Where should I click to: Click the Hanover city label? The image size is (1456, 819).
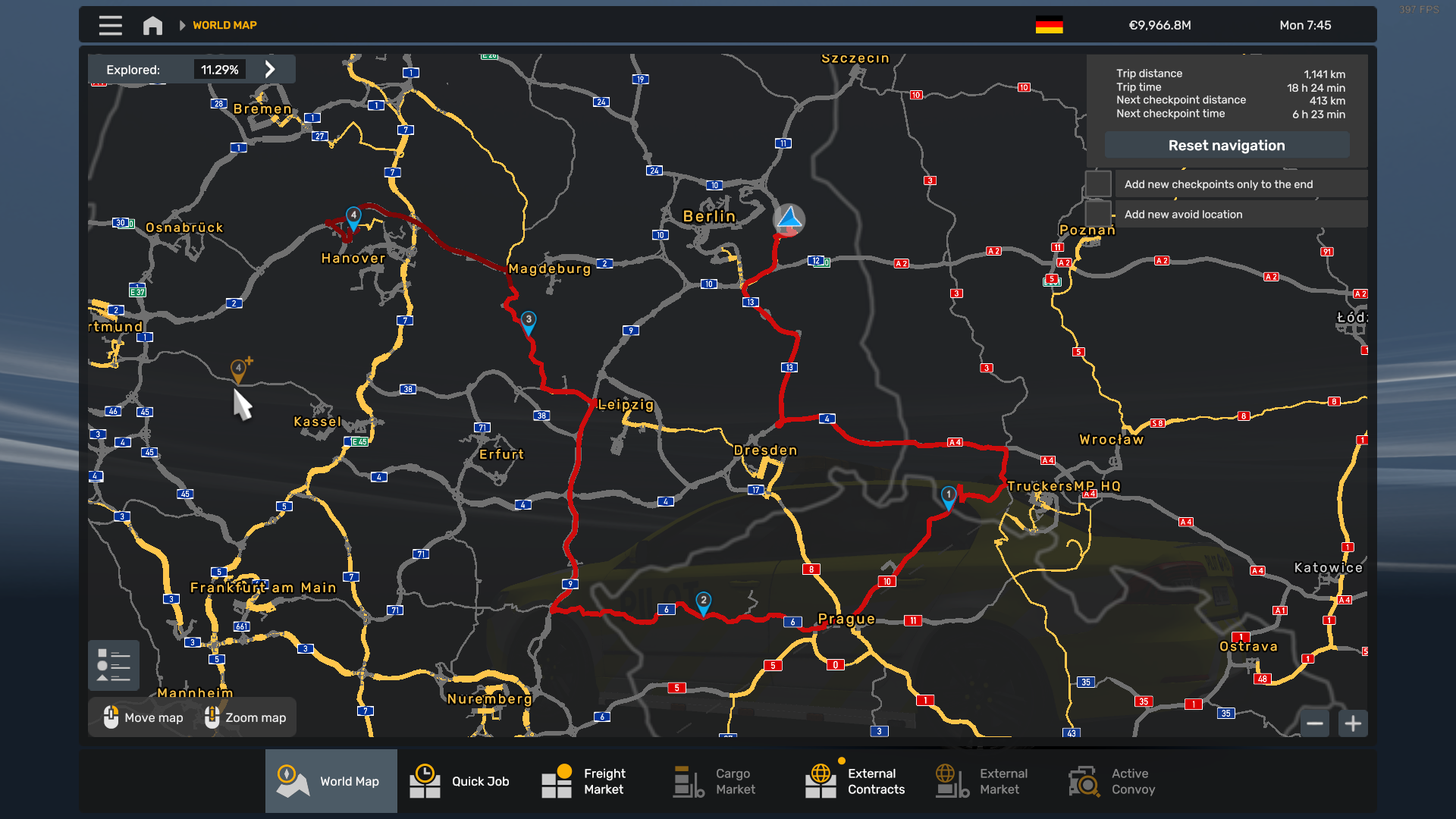point(353,258)
